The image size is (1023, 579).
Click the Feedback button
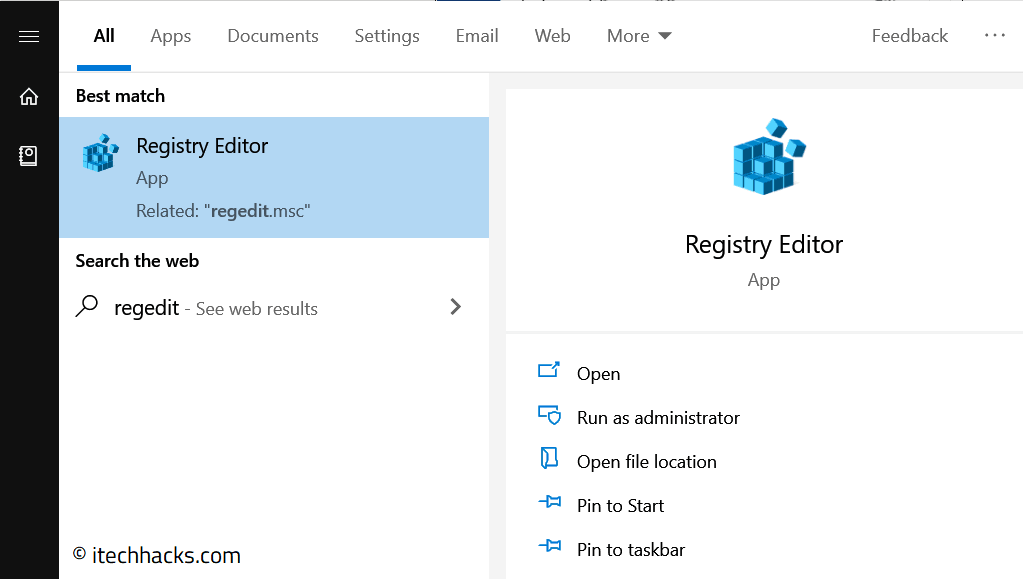[909, 36]
